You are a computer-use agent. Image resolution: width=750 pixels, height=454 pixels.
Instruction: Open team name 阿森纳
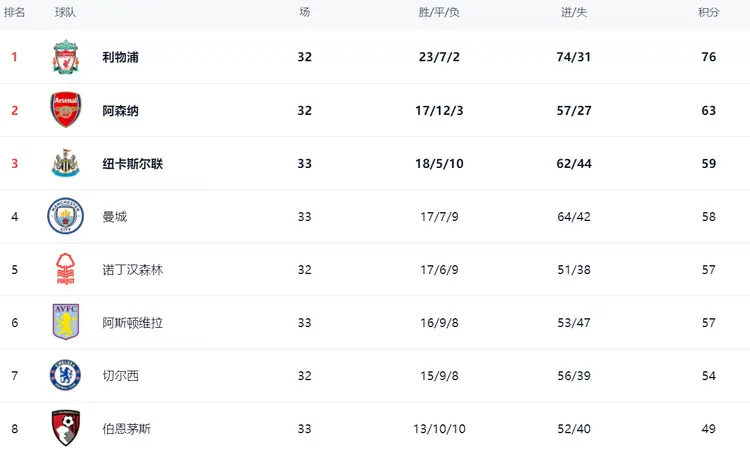(x=121, y=111)
